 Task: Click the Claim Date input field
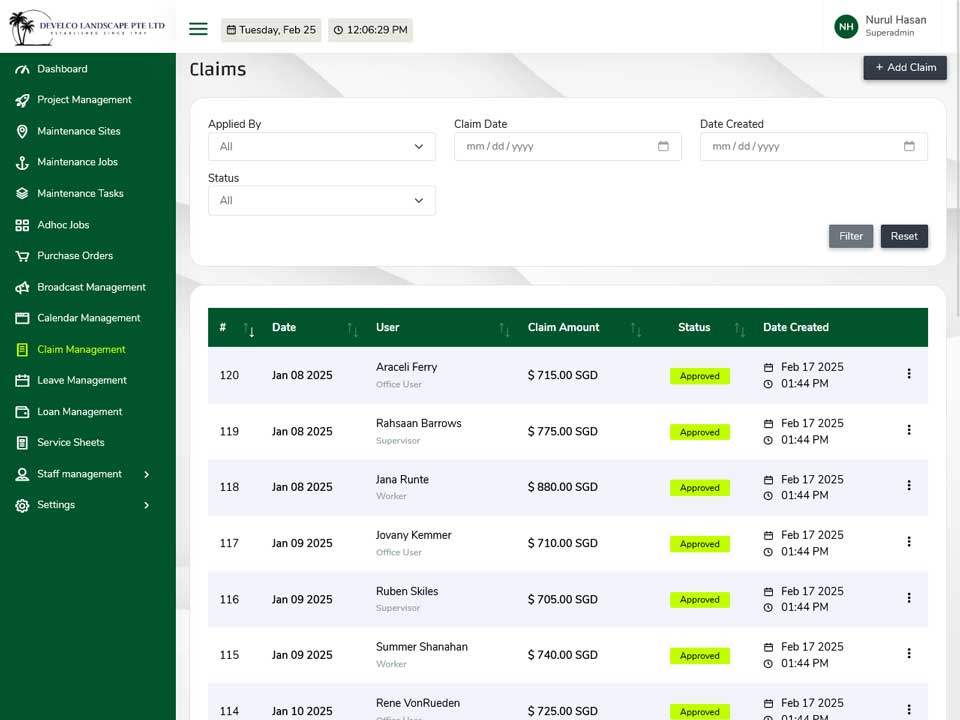pyautogui.click(x=568, y=147)
